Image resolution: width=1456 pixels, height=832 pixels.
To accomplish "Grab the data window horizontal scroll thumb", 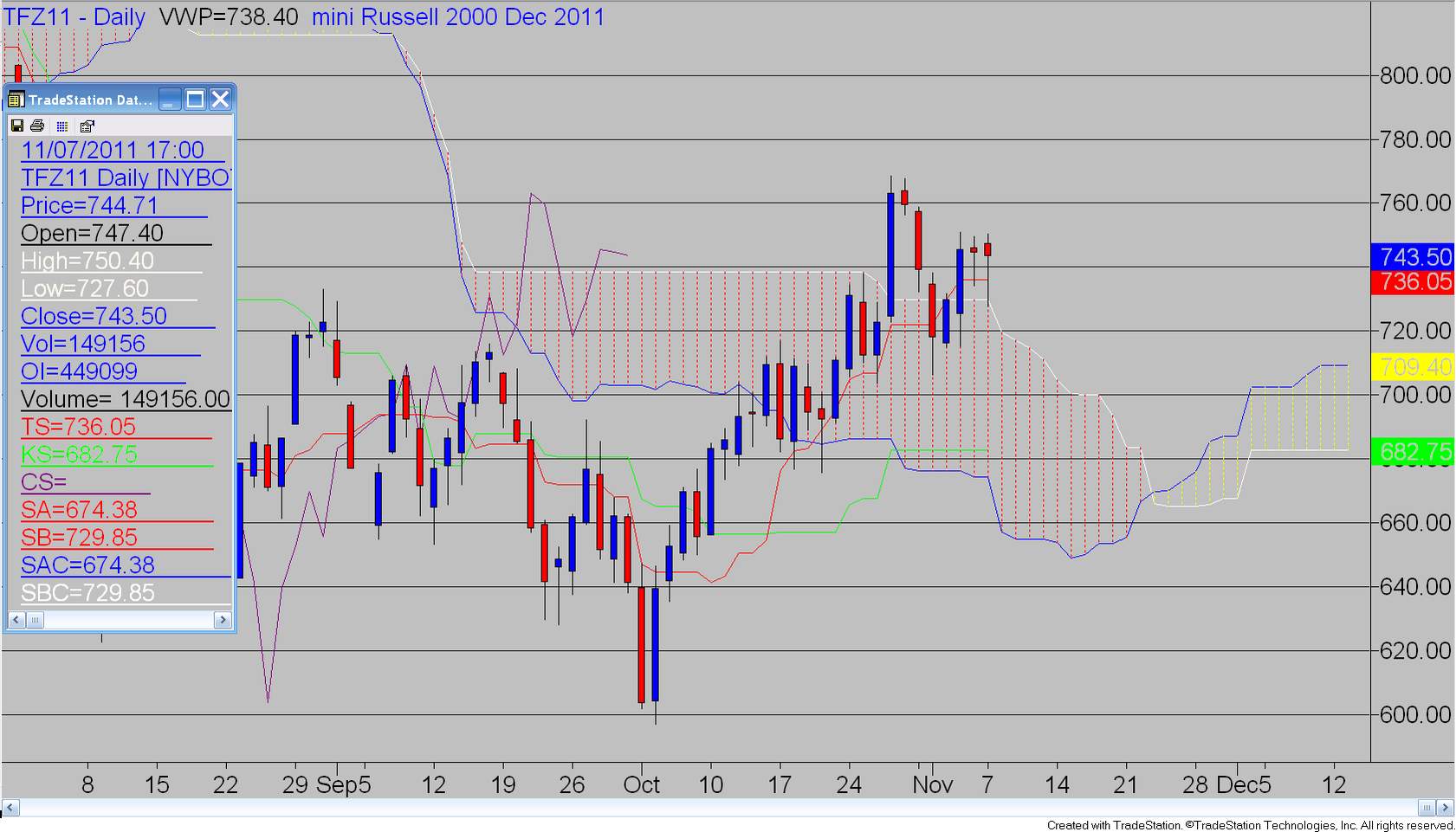I will (35, 620).
